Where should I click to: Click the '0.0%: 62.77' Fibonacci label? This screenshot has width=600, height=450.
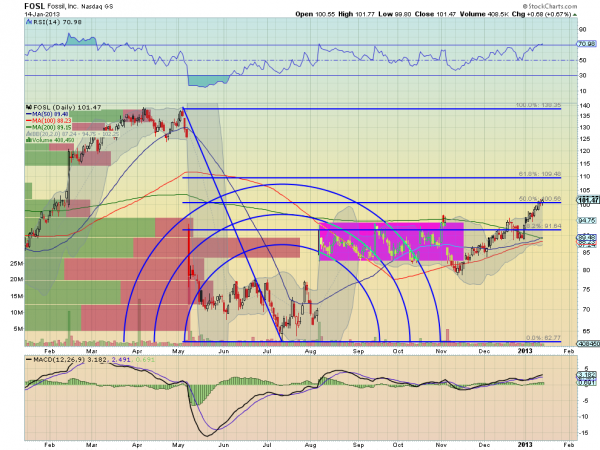coord(543,338)
